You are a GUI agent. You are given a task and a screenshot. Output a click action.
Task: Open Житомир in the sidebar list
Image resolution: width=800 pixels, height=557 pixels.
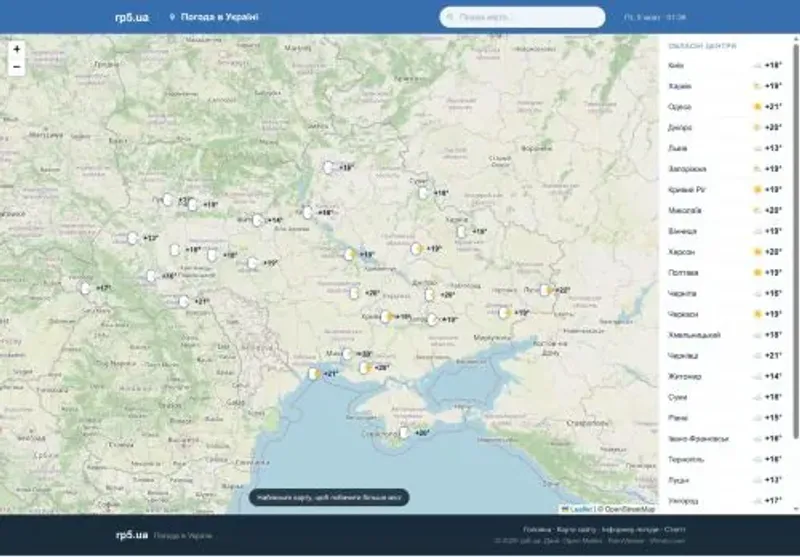pos(724,376)
